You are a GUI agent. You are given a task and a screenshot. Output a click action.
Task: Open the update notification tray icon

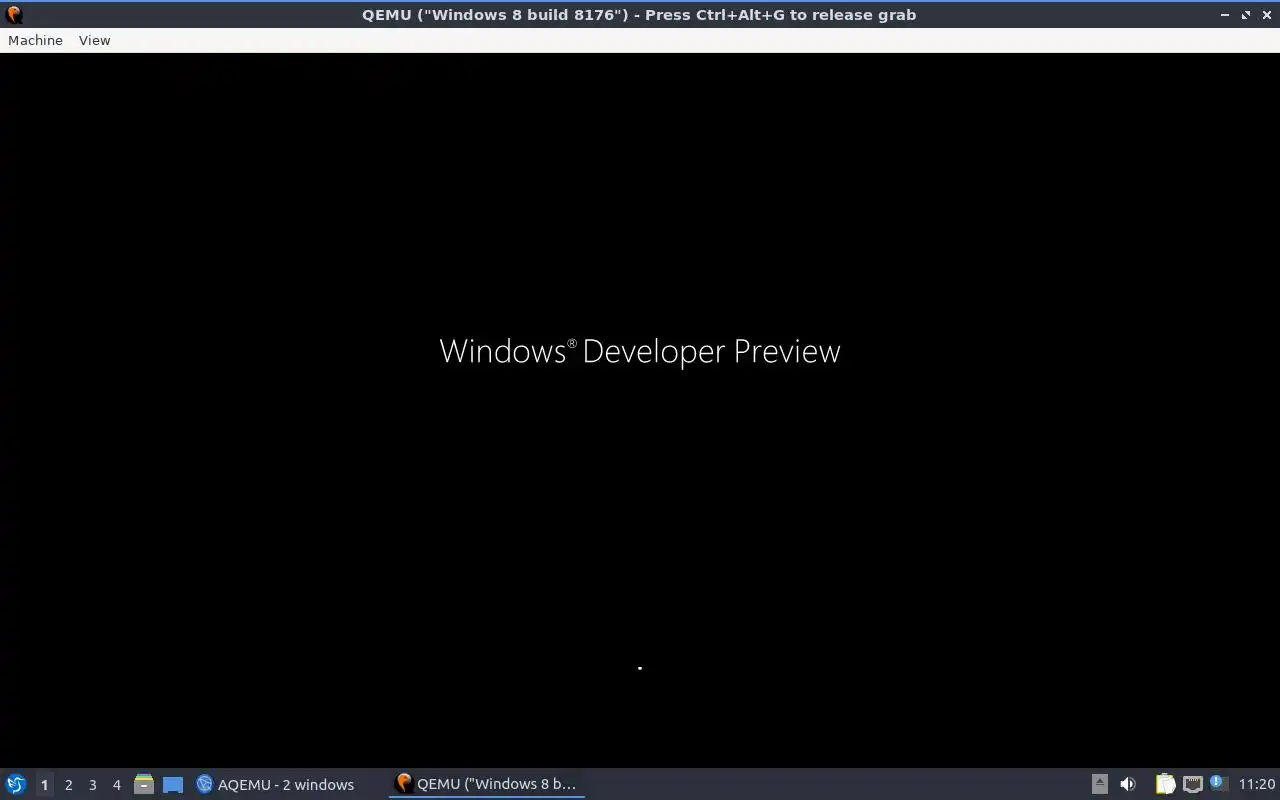click(1217, 783)
